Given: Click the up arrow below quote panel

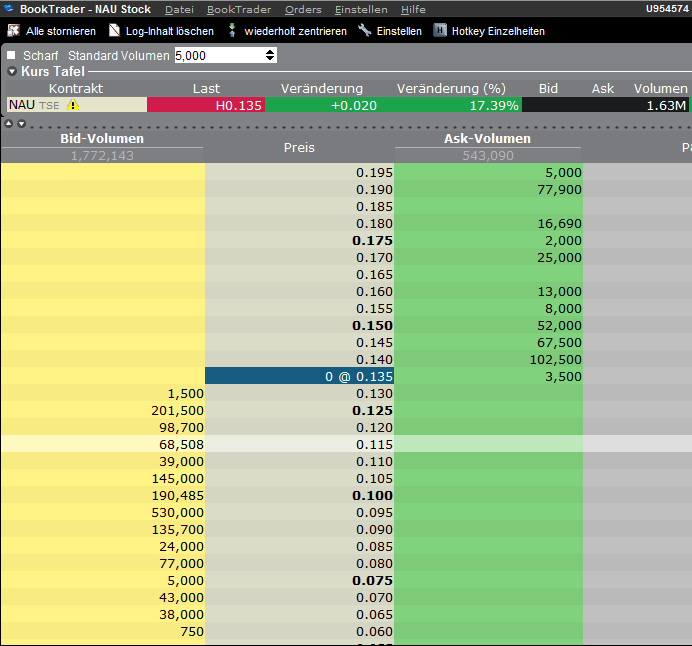Looking at the screenshot, I should [x=8, y=124].
